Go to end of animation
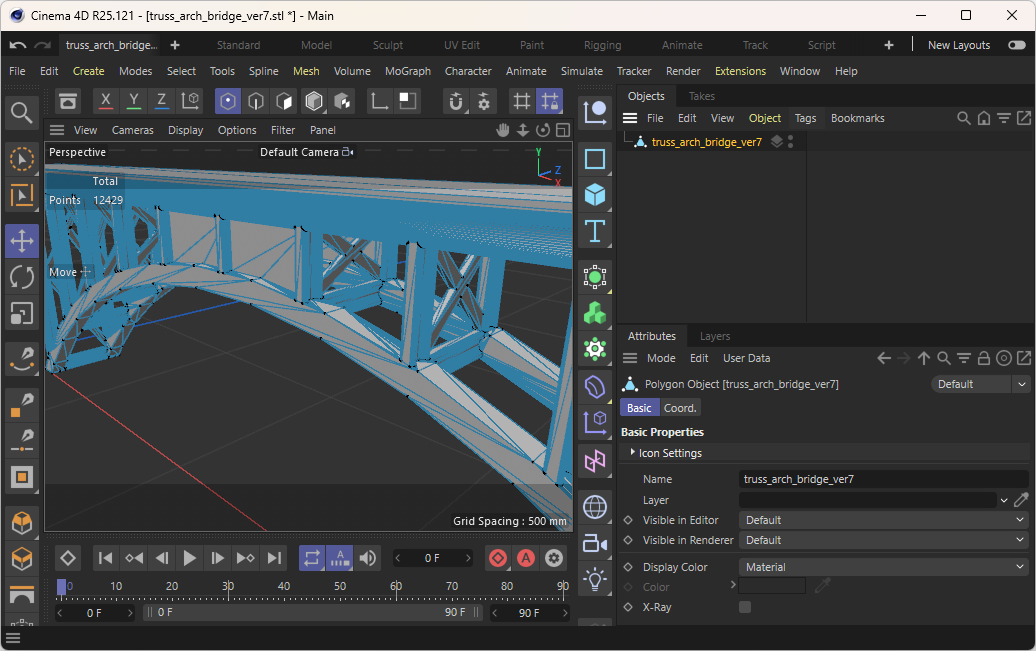Image resolution: width=1036 pixels, height=651 pixels. coord(274,558)
